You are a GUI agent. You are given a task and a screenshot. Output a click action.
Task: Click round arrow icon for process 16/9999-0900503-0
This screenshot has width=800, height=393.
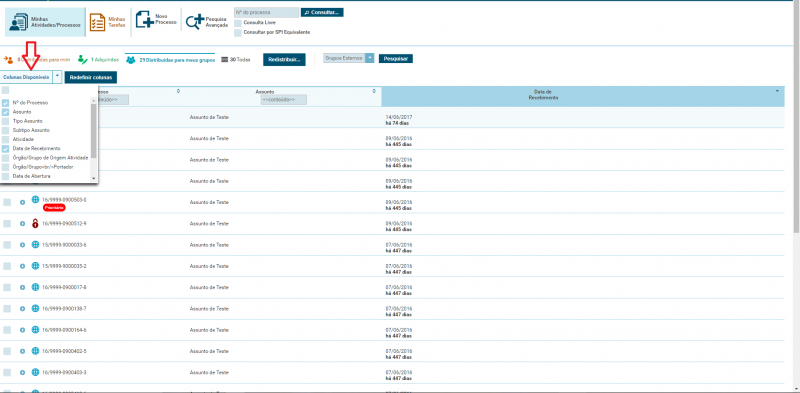tap(22, 203)
